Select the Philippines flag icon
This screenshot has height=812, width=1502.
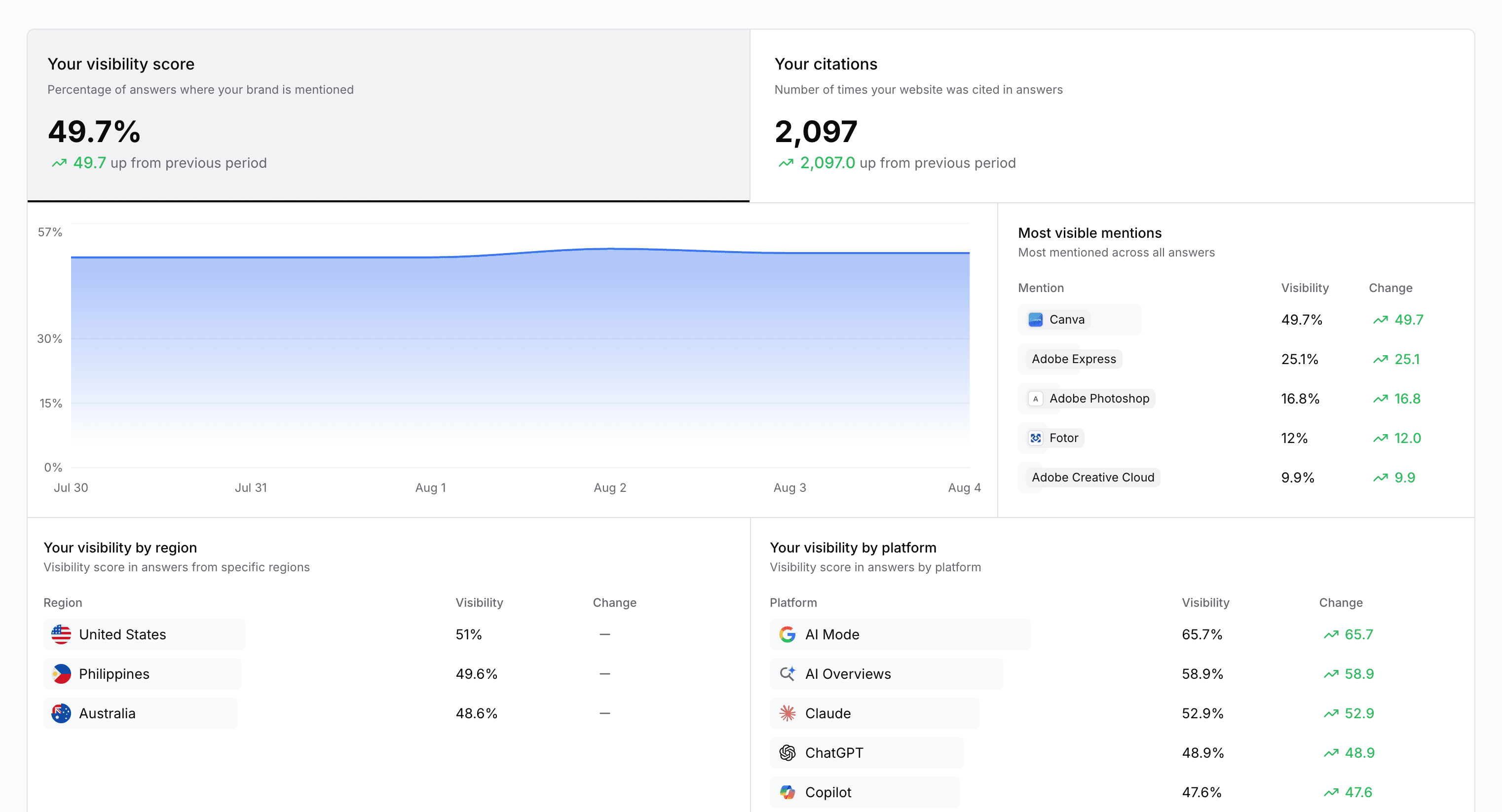click(x=61, y=673)
